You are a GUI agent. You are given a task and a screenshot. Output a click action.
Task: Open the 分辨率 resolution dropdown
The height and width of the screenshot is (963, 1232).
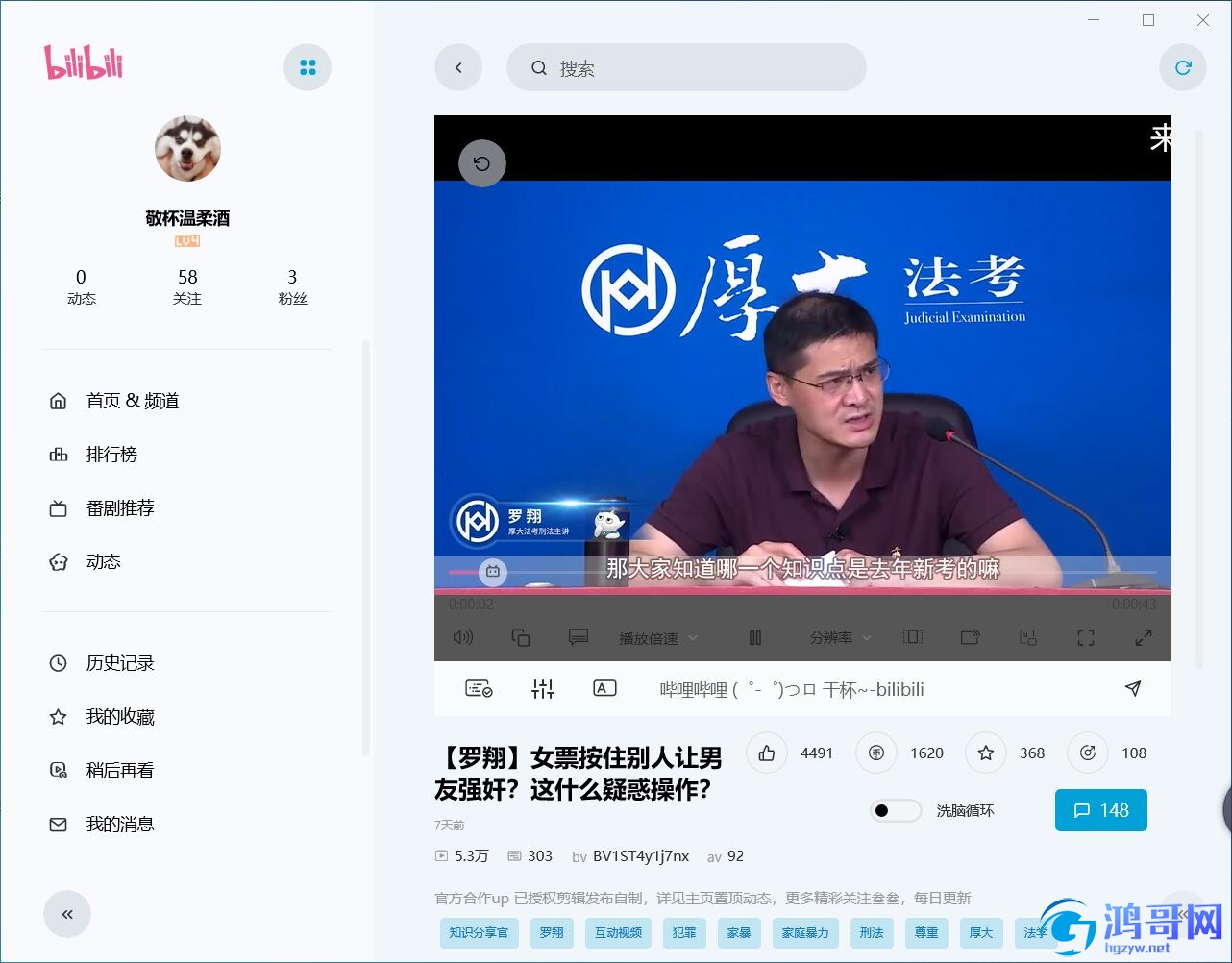841,638
